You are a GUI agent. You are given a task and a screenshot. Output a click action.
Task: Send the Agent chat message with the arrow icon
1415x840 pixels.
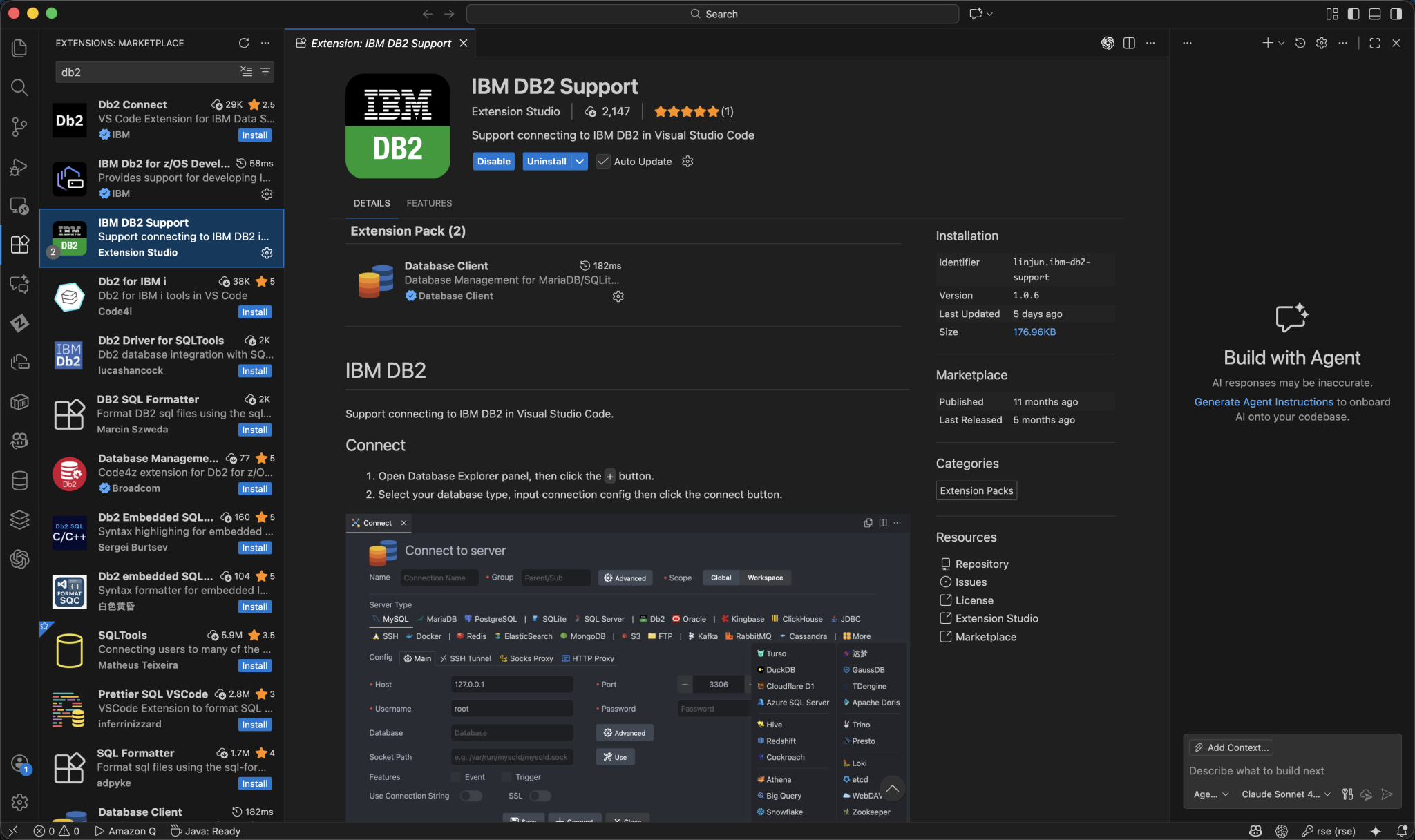pyautogui.click(x=1387, y=794)
